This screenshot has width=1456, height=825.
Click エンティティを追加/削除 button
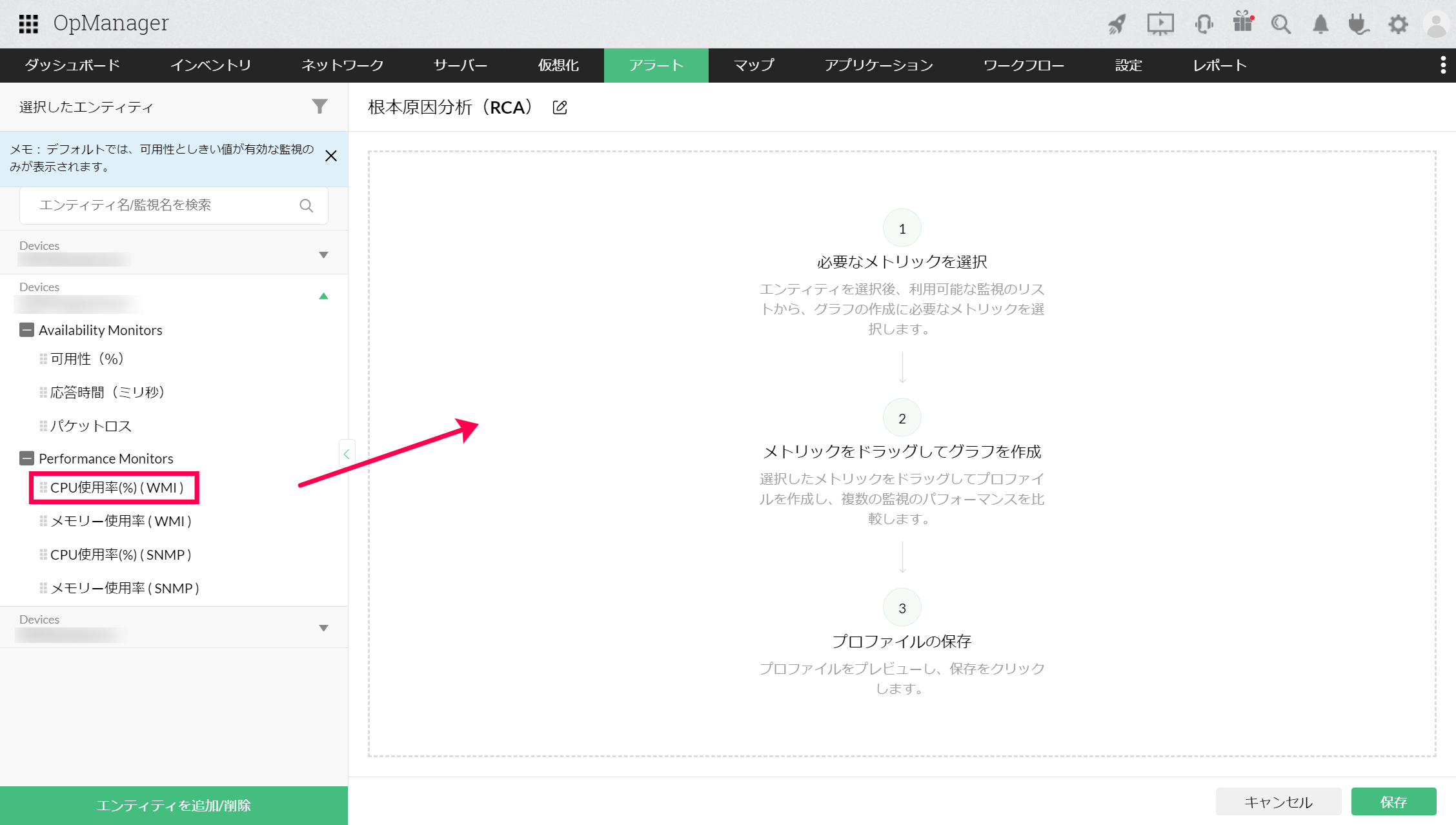[x=174, y=805]
